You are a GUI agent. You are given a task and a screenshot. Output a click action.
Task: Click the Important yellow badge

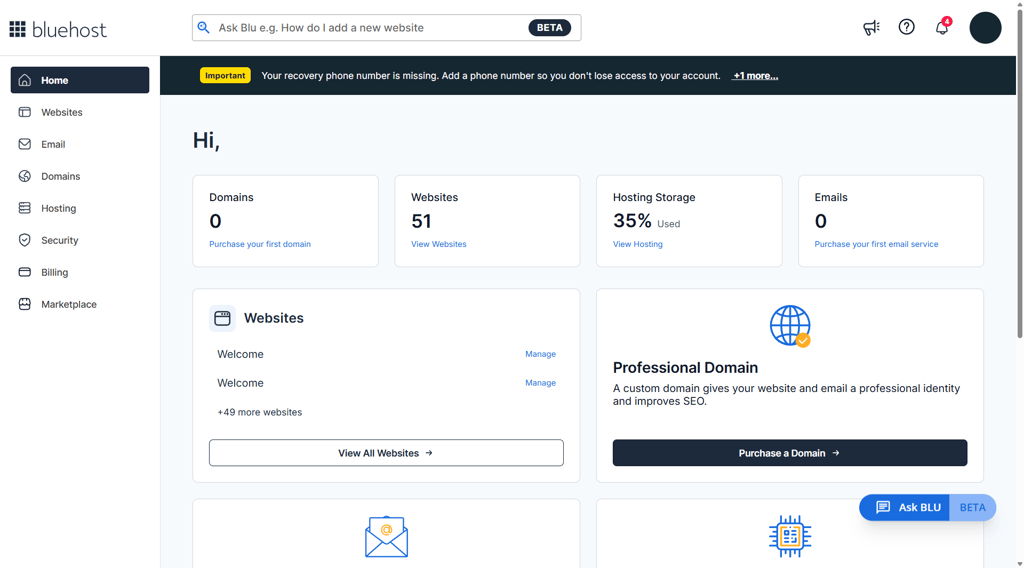225,76
